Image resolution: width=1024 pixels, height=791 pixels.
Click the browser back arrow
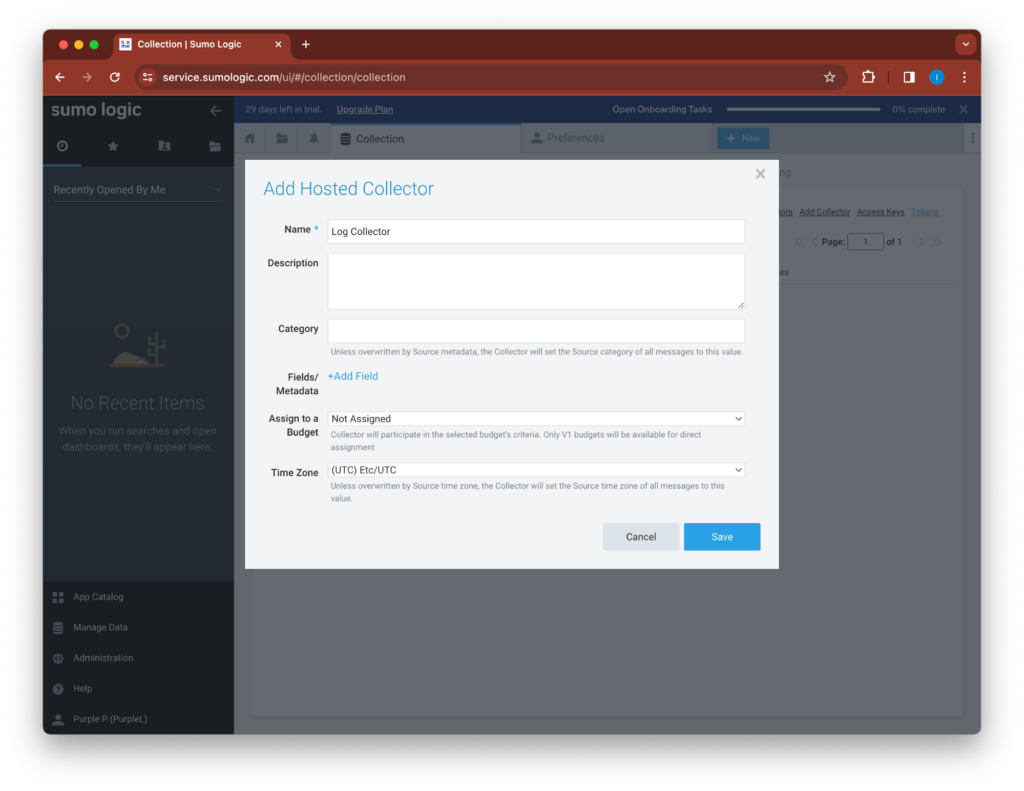(x=60, y=77)
